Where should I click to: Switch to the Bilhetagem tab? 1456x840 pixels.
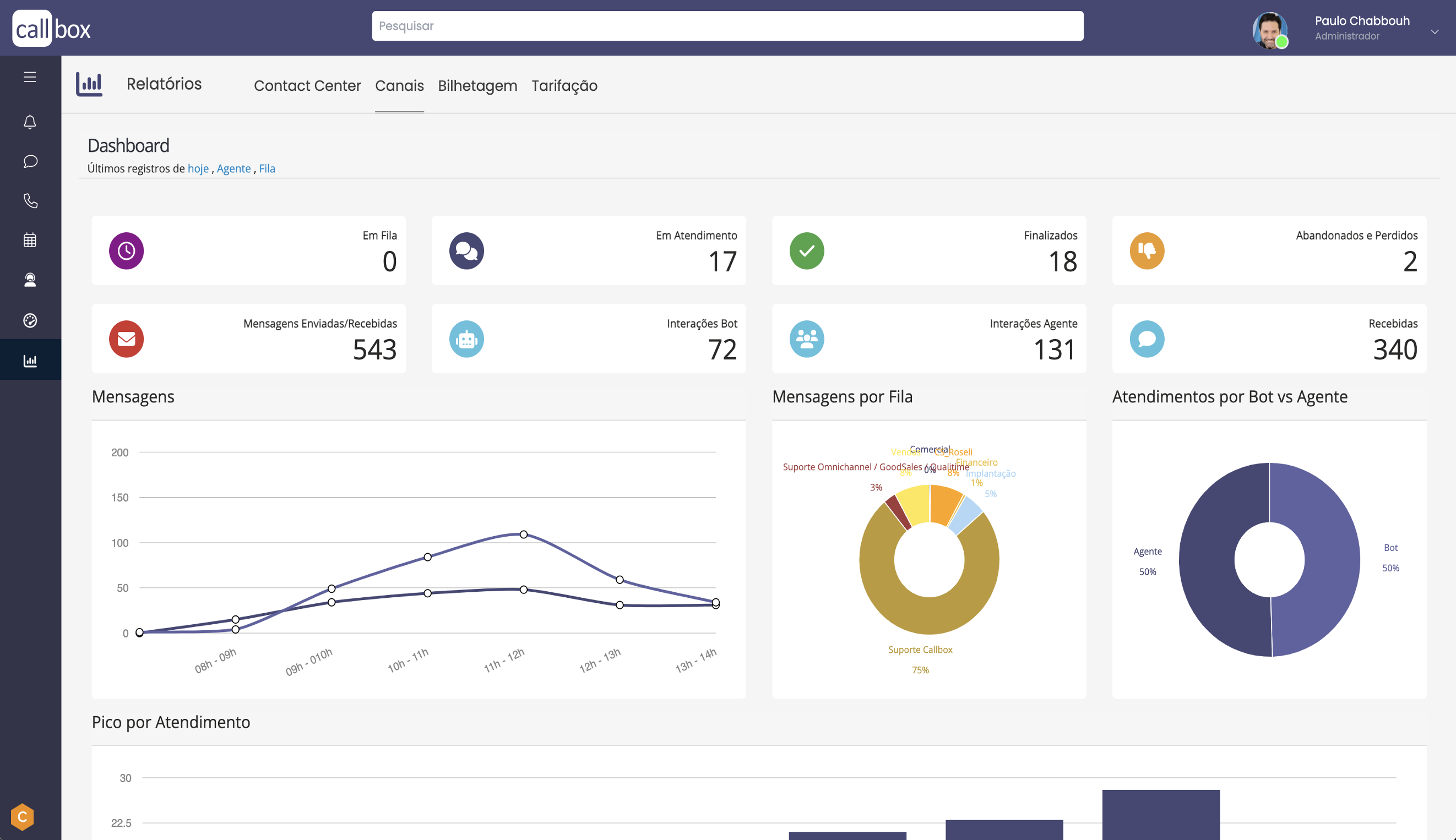tap(477, 85)
